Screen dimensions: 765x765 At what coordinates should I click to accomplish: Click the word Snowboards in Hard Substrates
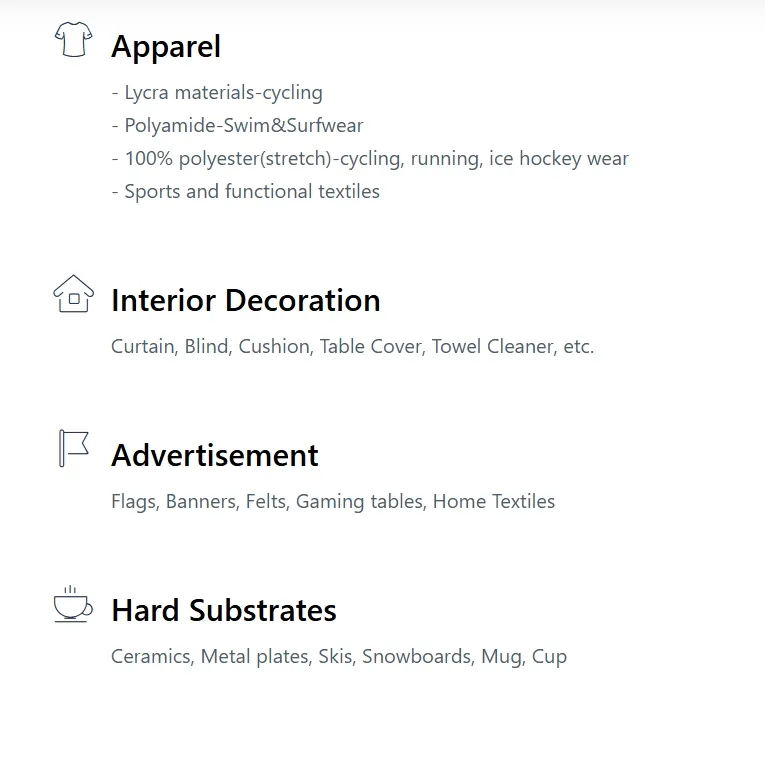coord(418,657)
